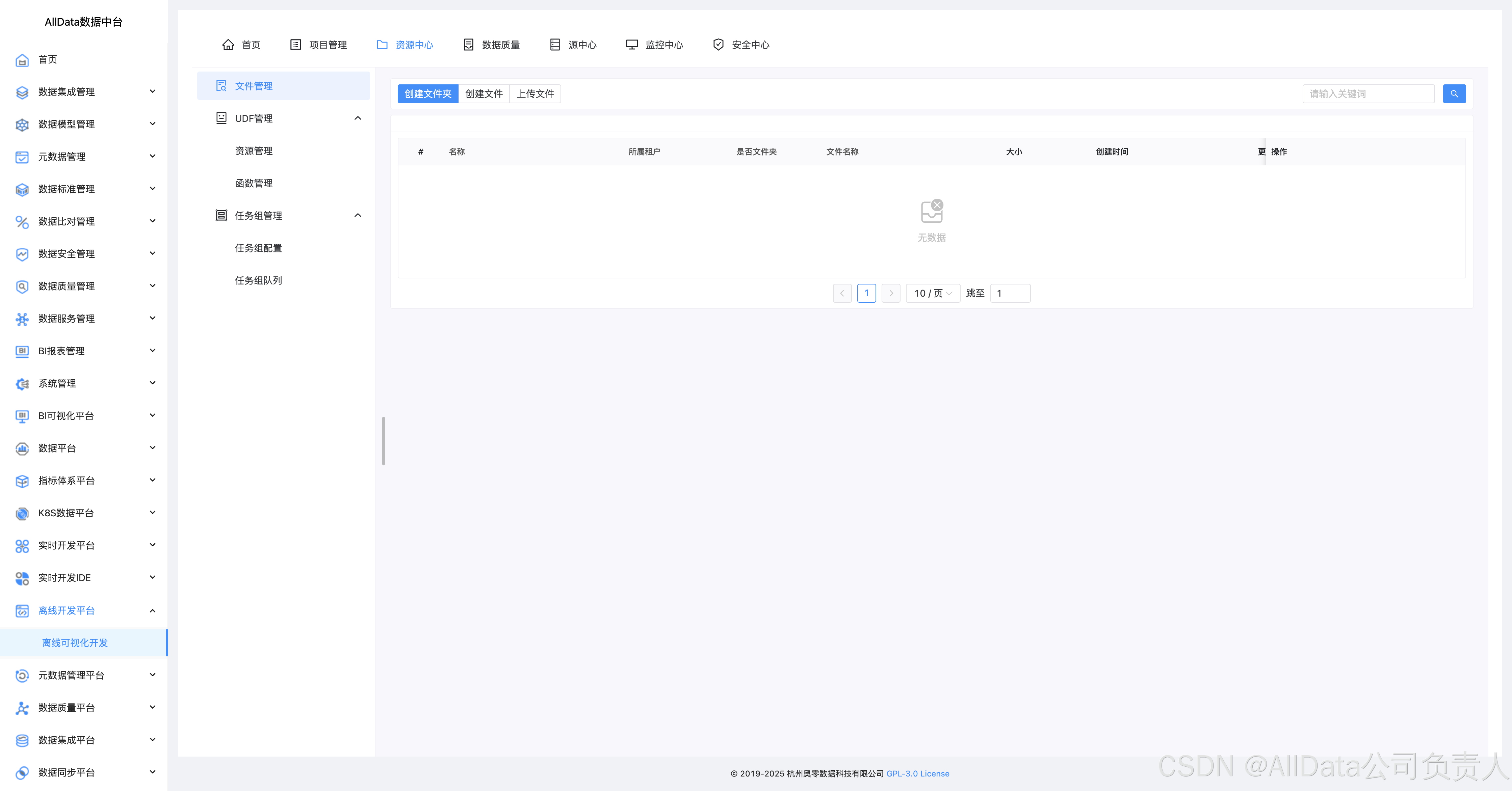
Task: Click the 创建文件 button
Action: (484, 94)
